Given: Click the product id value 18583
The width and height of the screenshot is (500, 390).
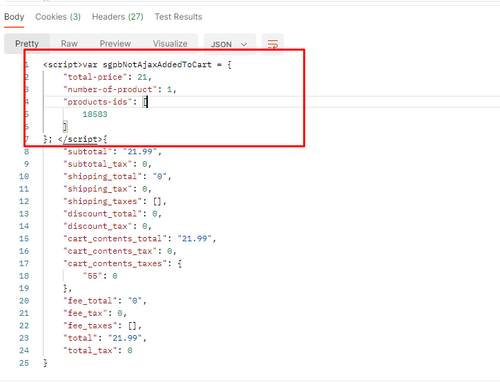Looking at the screenshot, I should tap(95, 114).
